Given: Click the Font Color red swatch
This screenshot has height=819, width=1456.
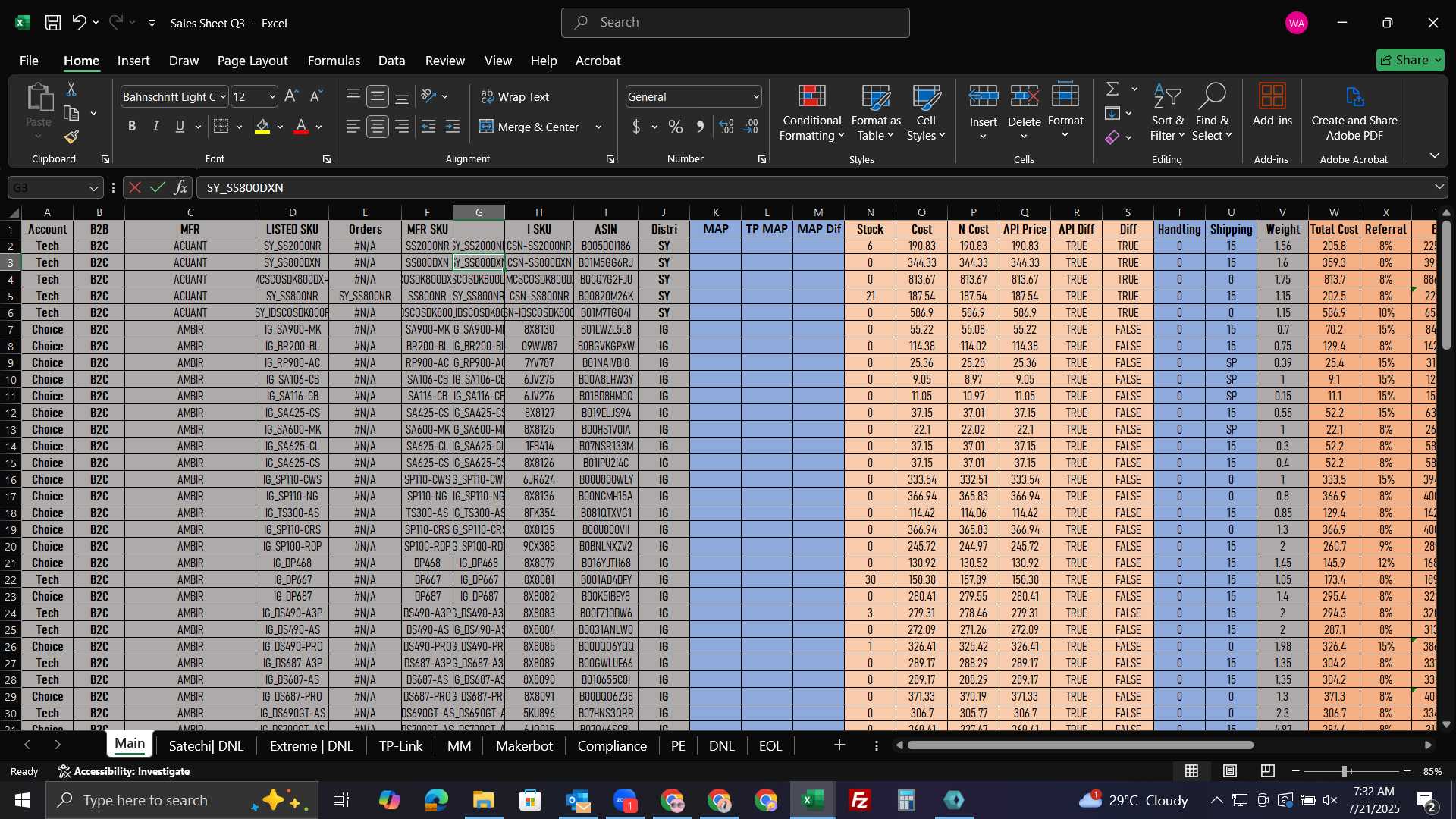Looking at the screenshot, I should tap(301, 127).
